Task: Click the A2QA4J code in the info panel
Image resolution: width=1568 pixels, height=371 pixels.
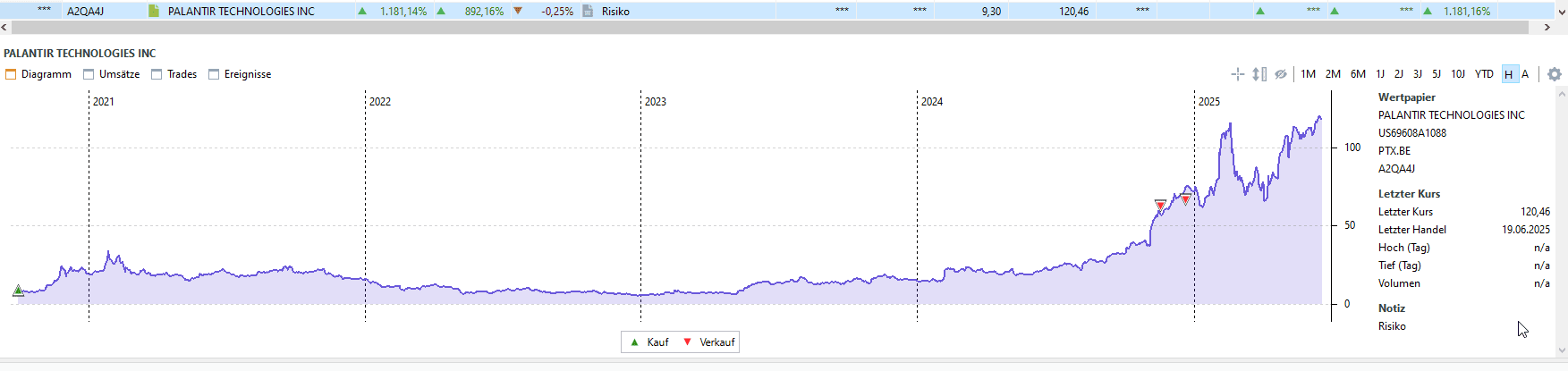Action: tap(1396, 169)
